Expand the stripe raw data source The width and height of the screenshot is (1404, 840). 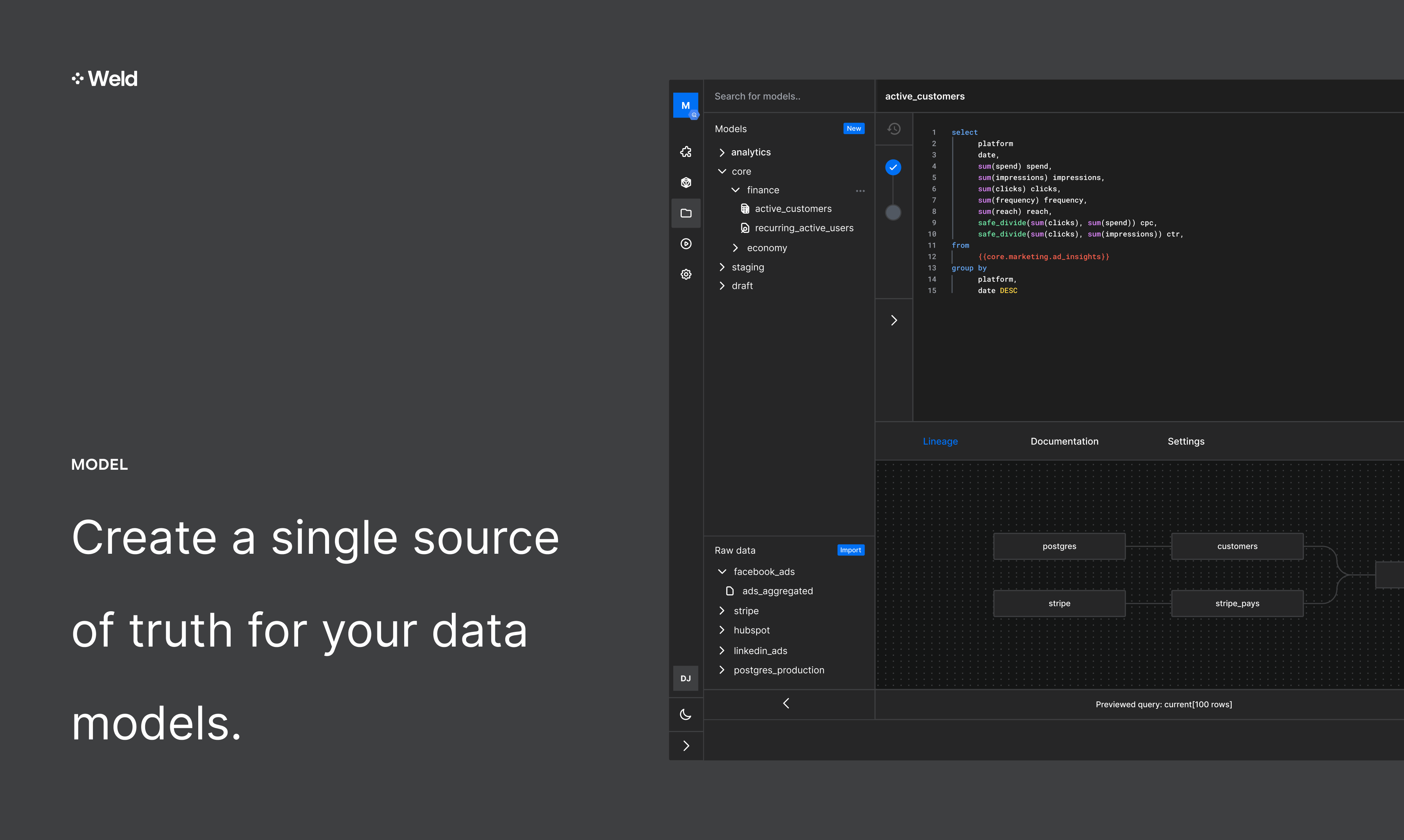point(722,611)
